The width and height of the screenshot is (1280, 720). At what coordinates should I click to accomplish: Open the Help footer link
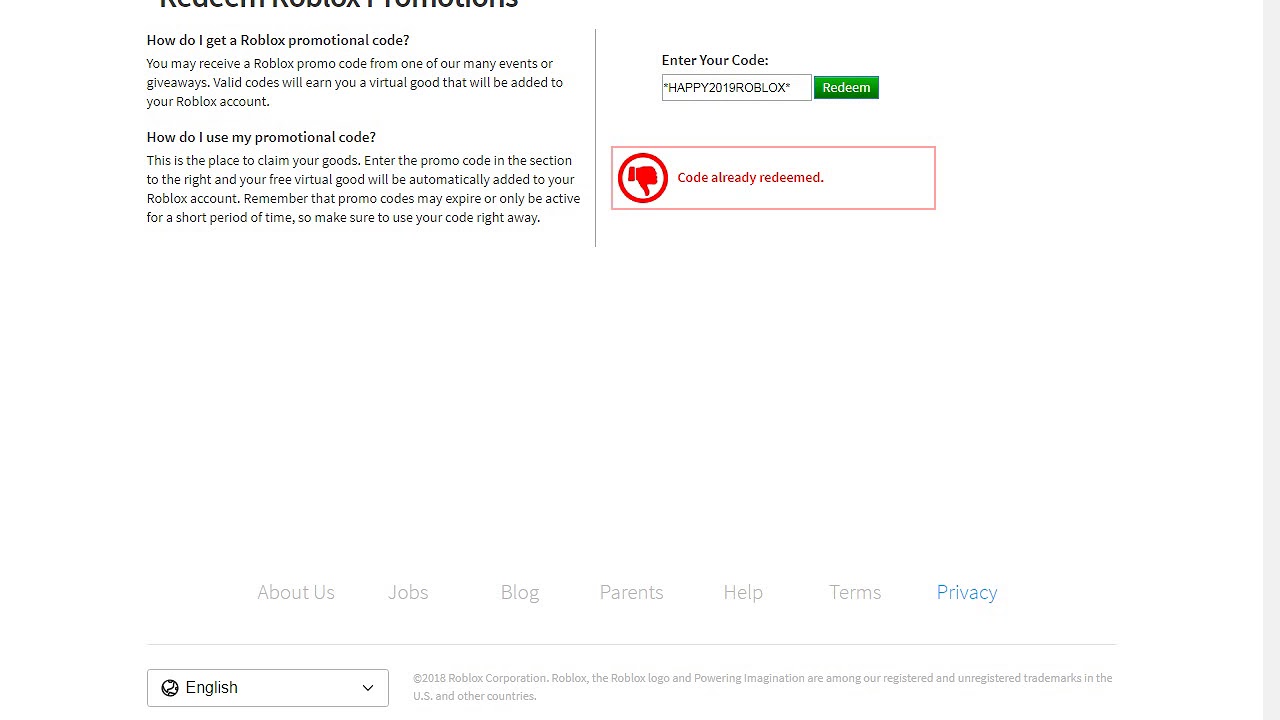pyautogui.click(x=743, y=592)
